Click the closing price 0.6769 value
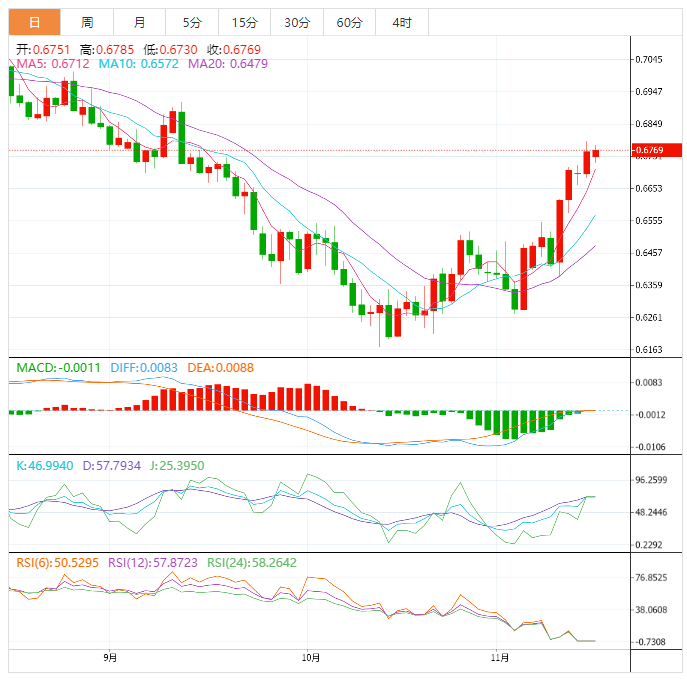Screen dimensions: 687x679 [242, 50]
